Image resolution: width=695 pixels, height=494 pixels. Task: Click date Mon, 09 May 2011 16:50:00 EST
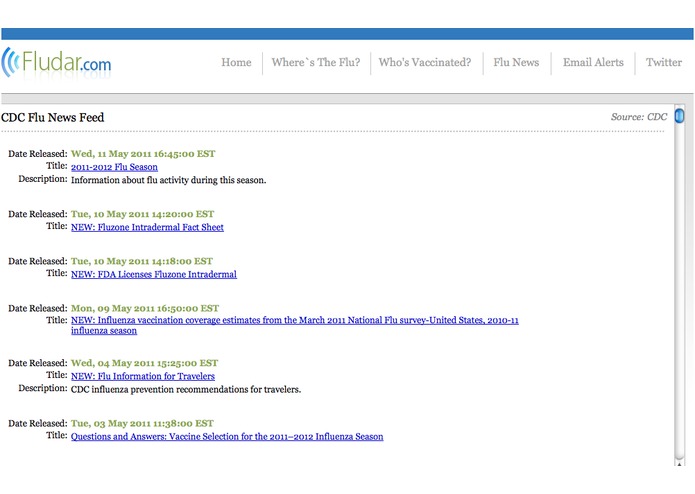[145, 308]
